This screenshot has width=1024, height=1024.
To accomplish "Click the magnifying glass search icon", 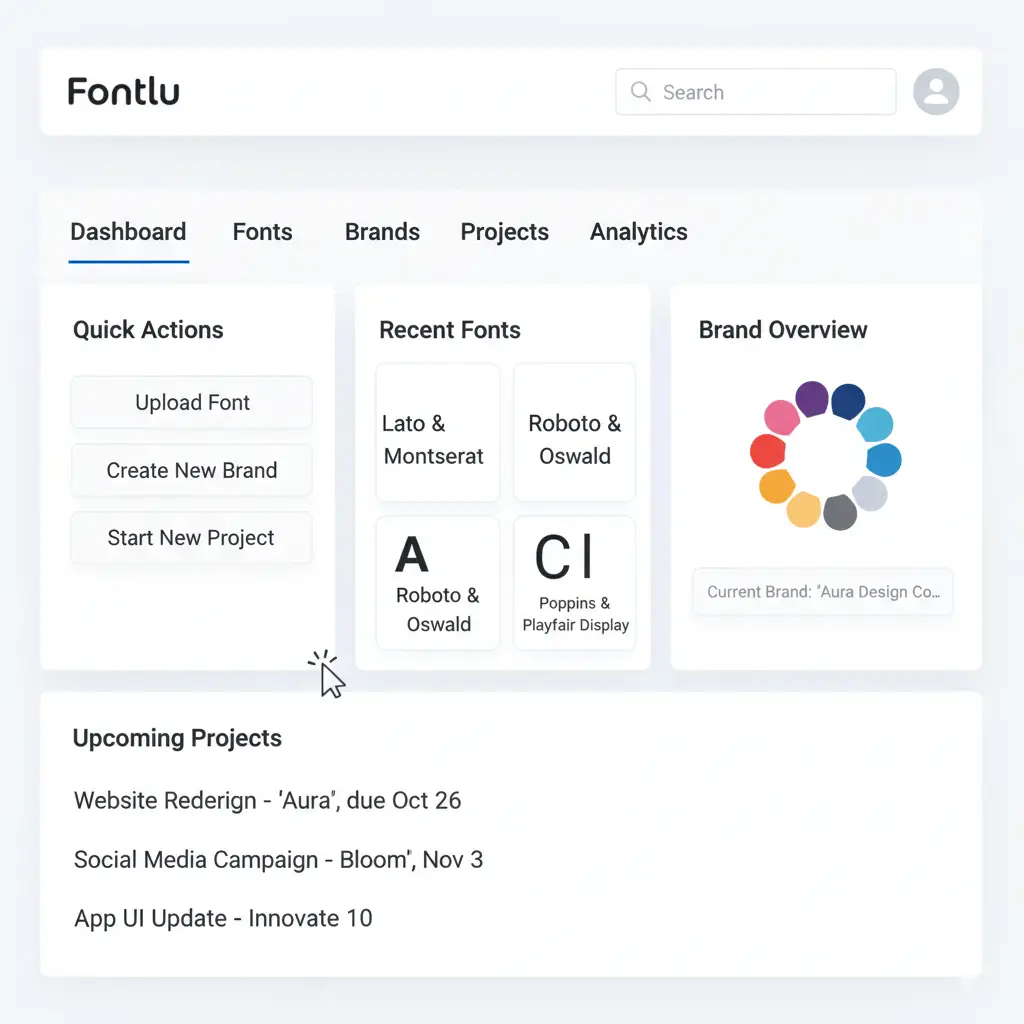I will point(641,92).
